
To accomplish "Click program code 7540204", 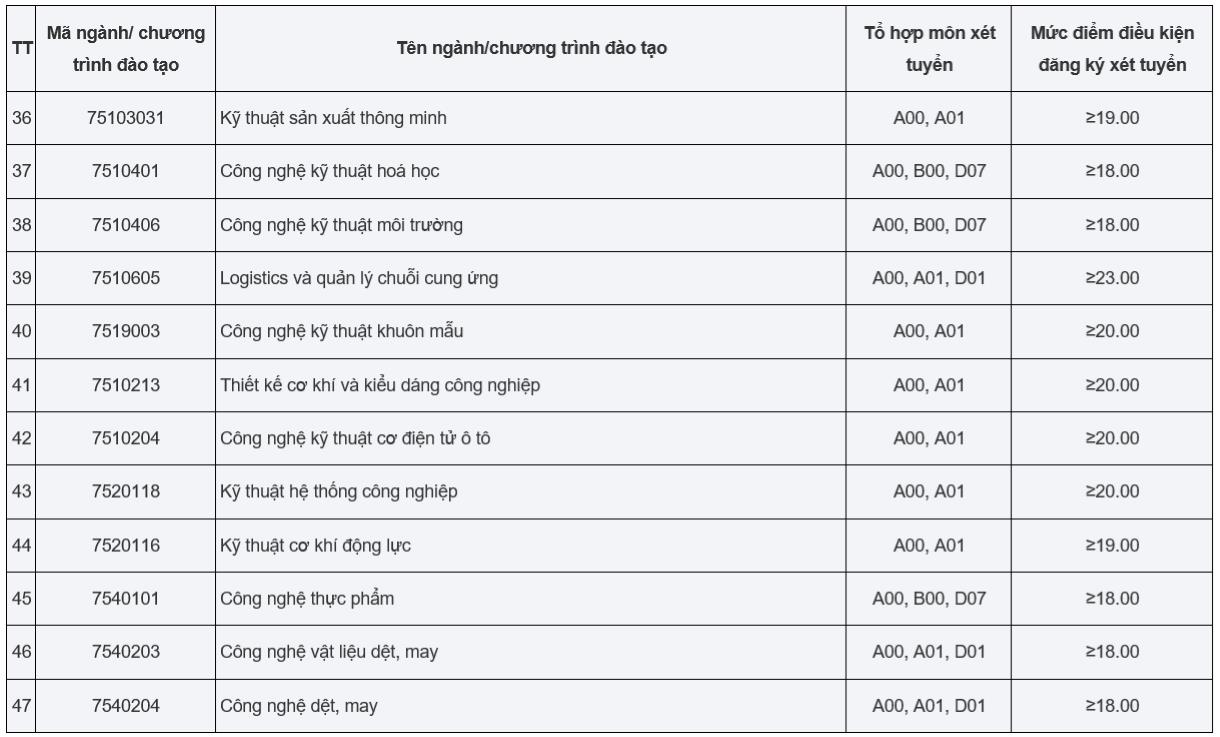I will 126,706.
